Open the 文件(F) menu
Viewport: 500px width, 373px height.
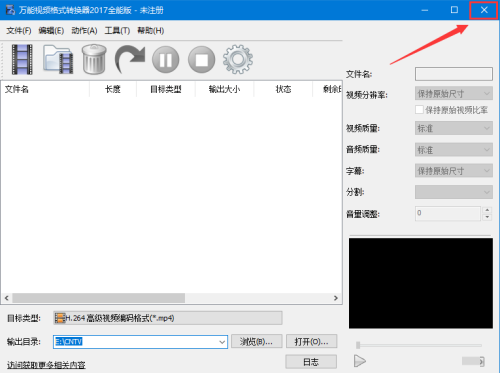coord(19,31)
